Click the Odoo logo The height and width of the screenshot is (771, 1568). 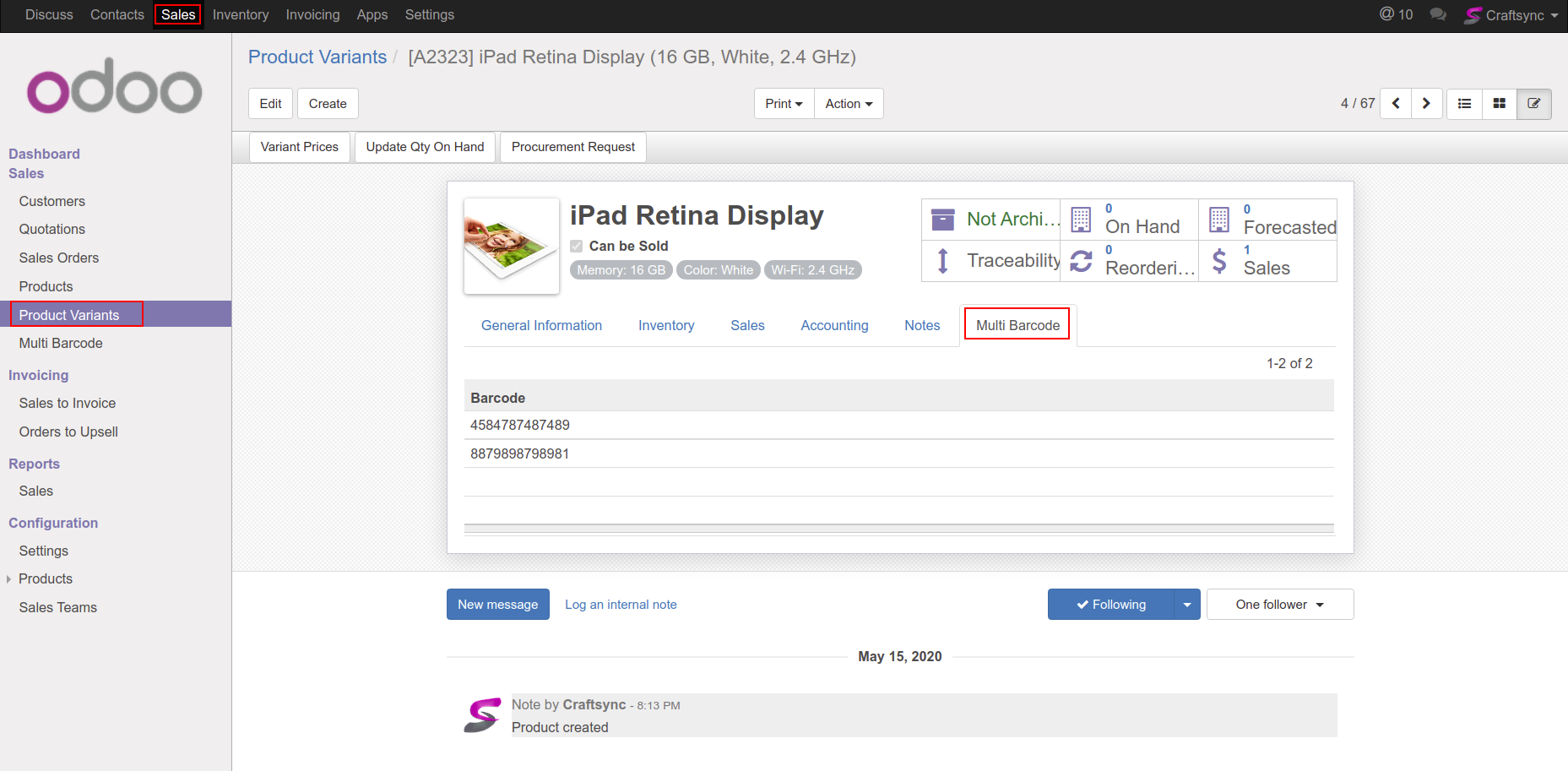115,86
